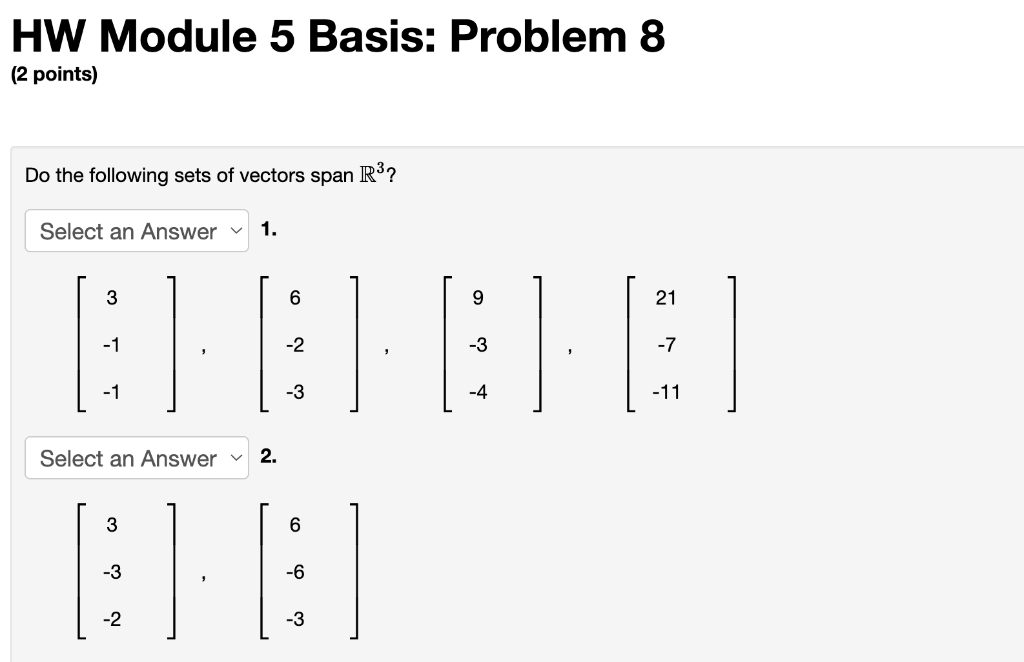Screen dimensions: 1024x662
Task: Click the number 21 in the fourth vector
Action: (x=665, y=297)
